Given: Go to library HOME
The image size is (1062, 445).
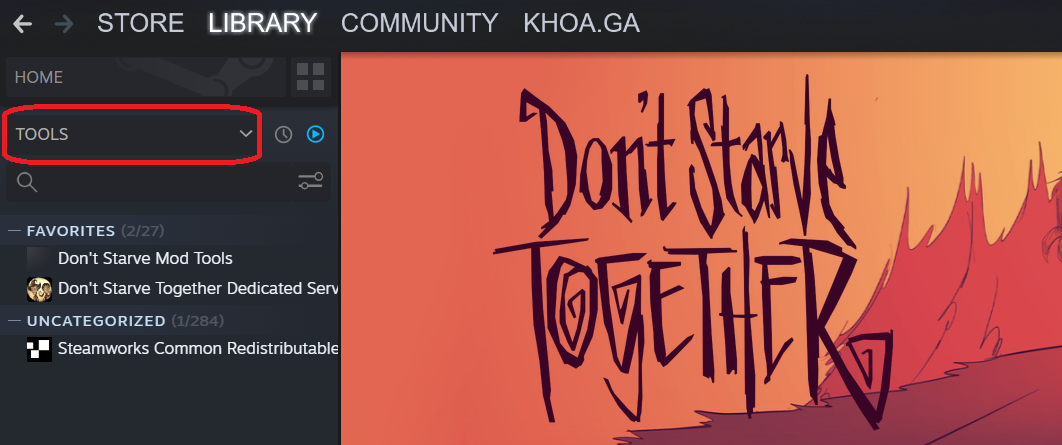Looking at the screenshot, I should [x=146, y=77].
